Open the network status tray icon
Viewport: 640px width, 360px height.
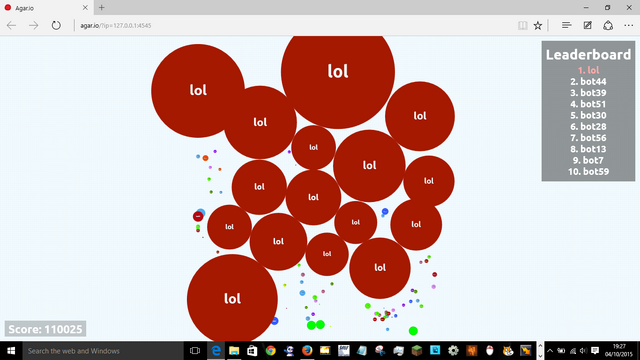573,351
